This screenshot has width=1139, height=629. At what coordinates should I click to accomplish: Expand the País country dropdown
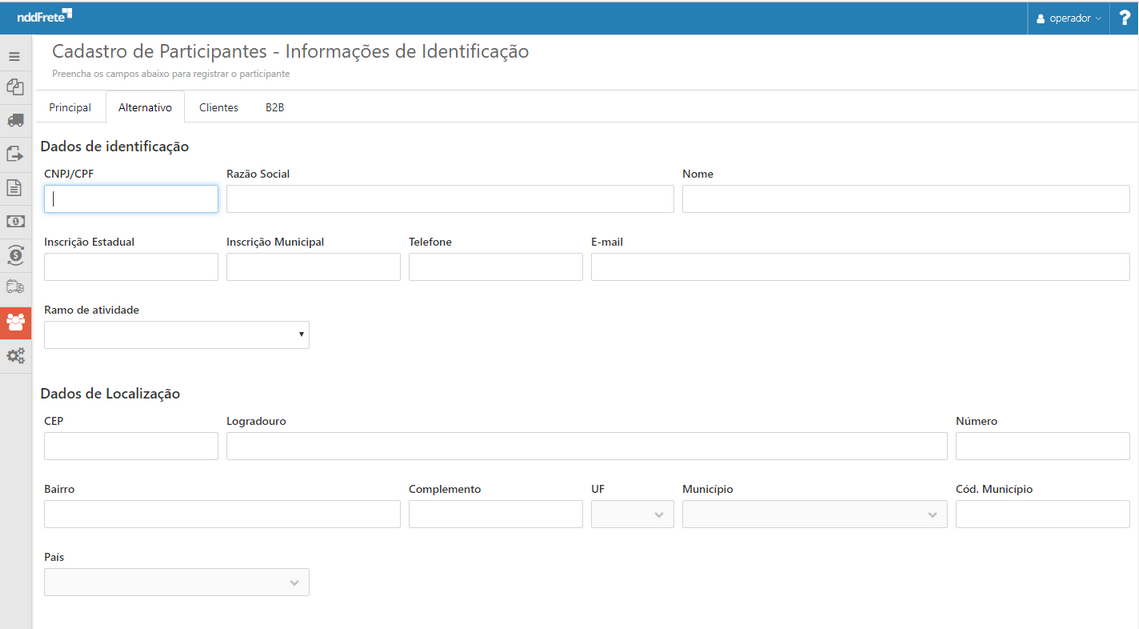[176, 582]
